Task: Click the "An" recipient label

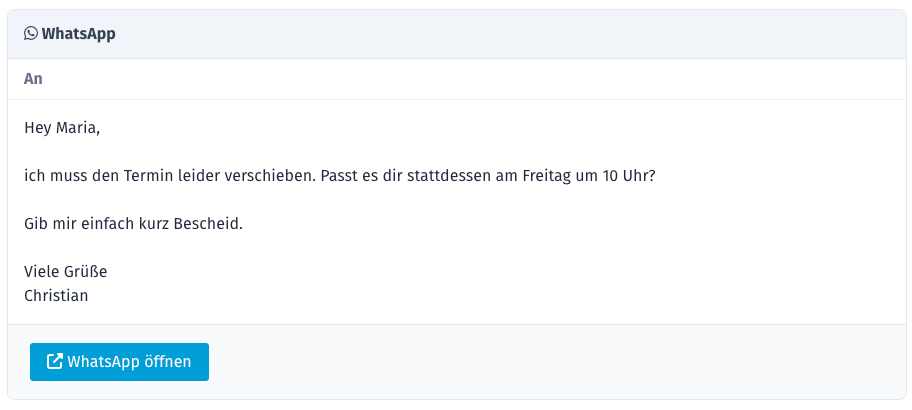Action: (33, 79)
